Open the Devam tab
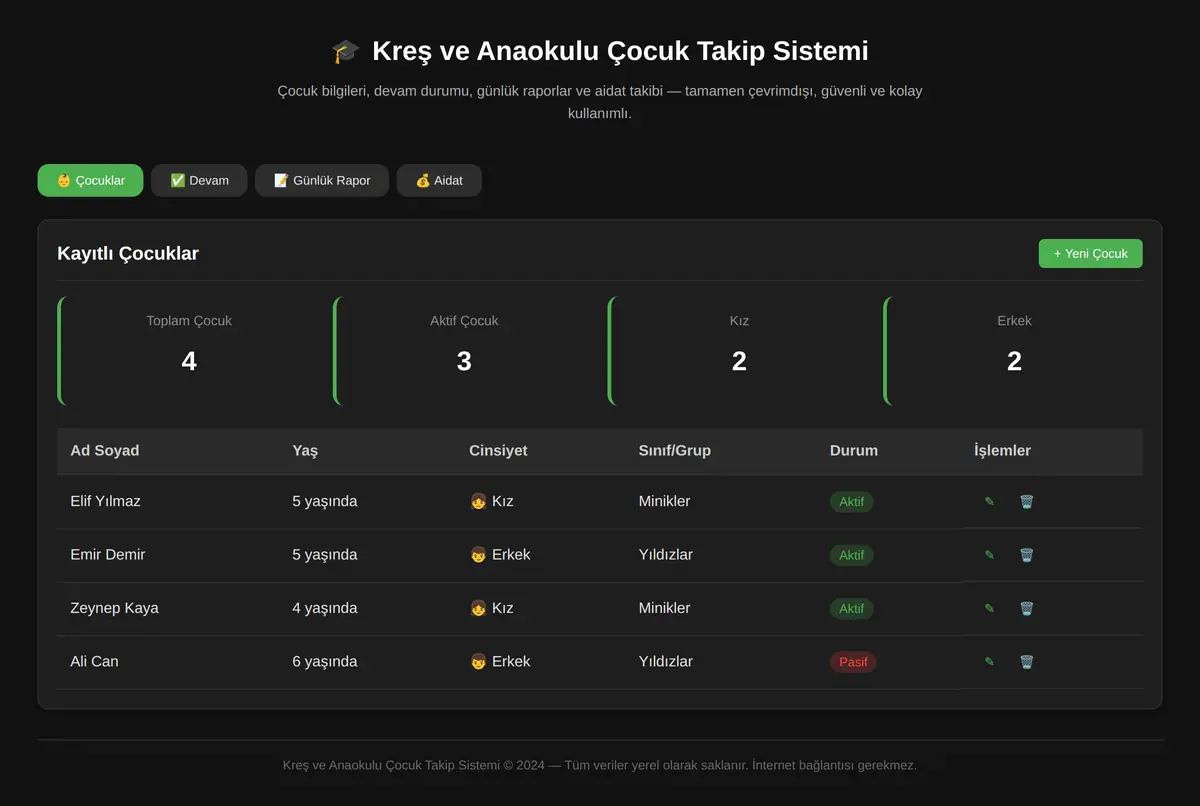This screenshot has width=1200, height=806. tap(199, 181)
